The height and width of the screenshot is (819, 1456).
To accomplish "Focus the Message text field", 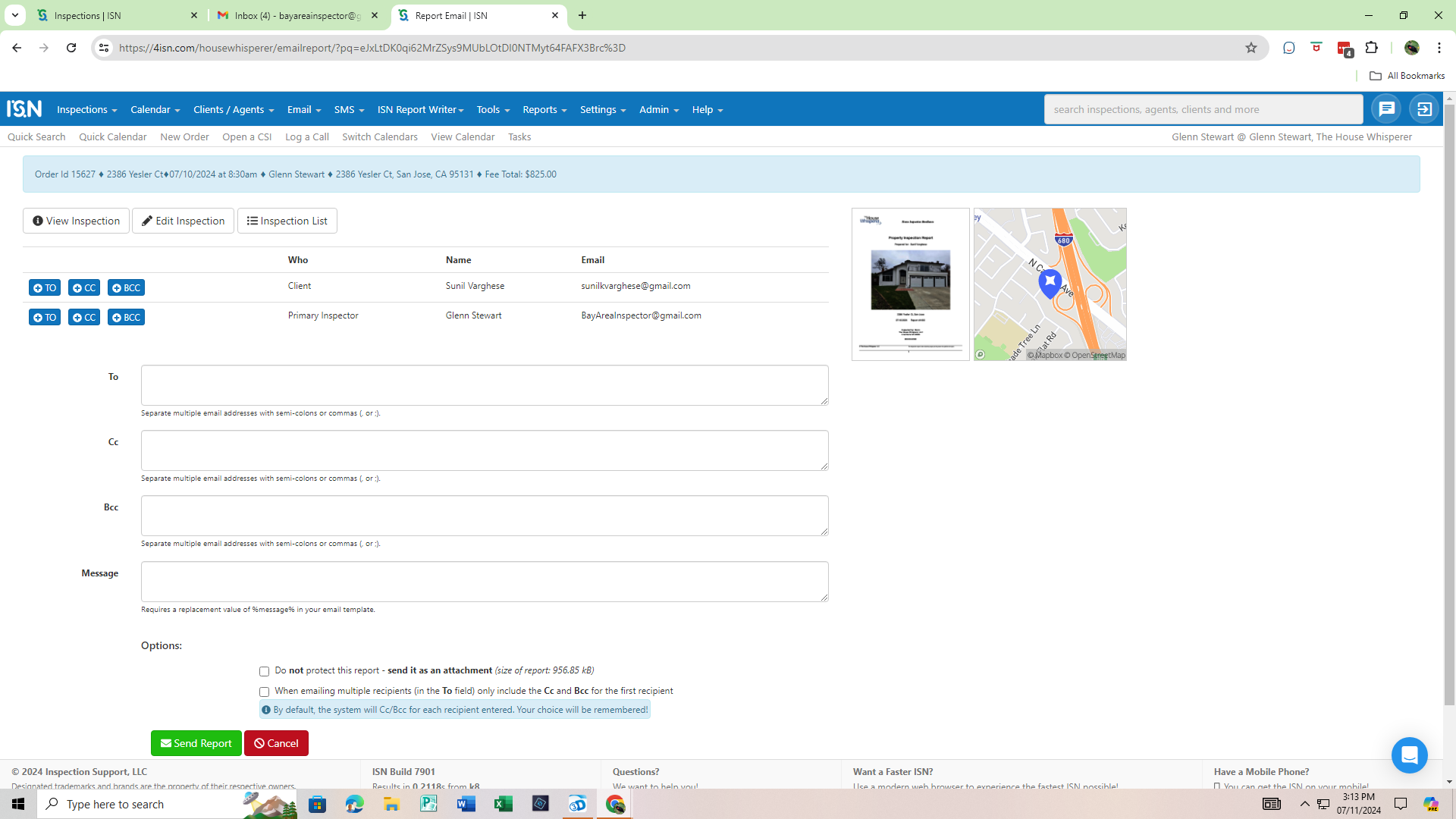I will coord(485,582).
